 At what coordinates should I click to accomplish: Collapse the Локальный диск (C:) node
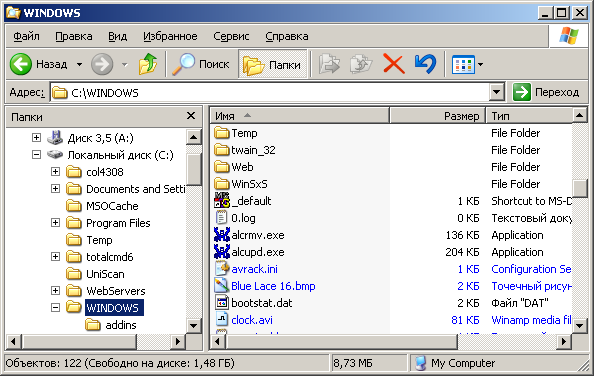click(x=36, y=154)
